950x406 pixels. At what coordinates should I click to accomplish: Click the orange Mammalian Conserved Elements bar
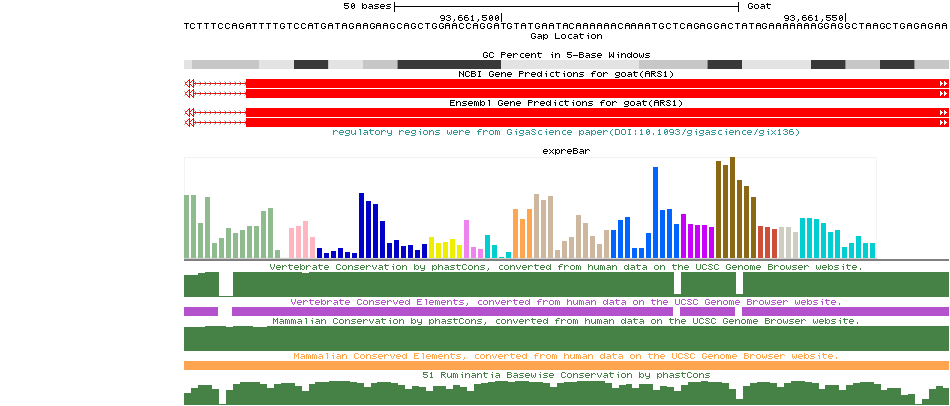point(566,366)
